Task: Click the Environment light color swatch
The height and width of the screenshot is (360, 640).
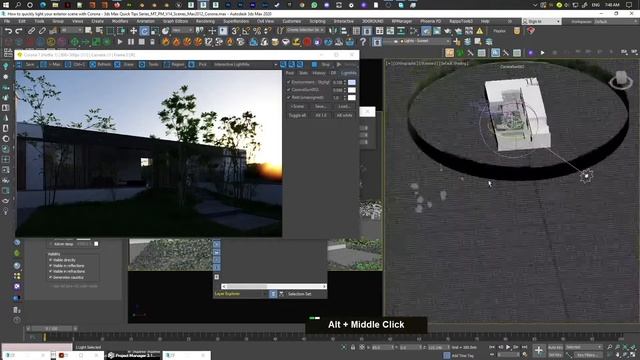Action: [351, 82]
